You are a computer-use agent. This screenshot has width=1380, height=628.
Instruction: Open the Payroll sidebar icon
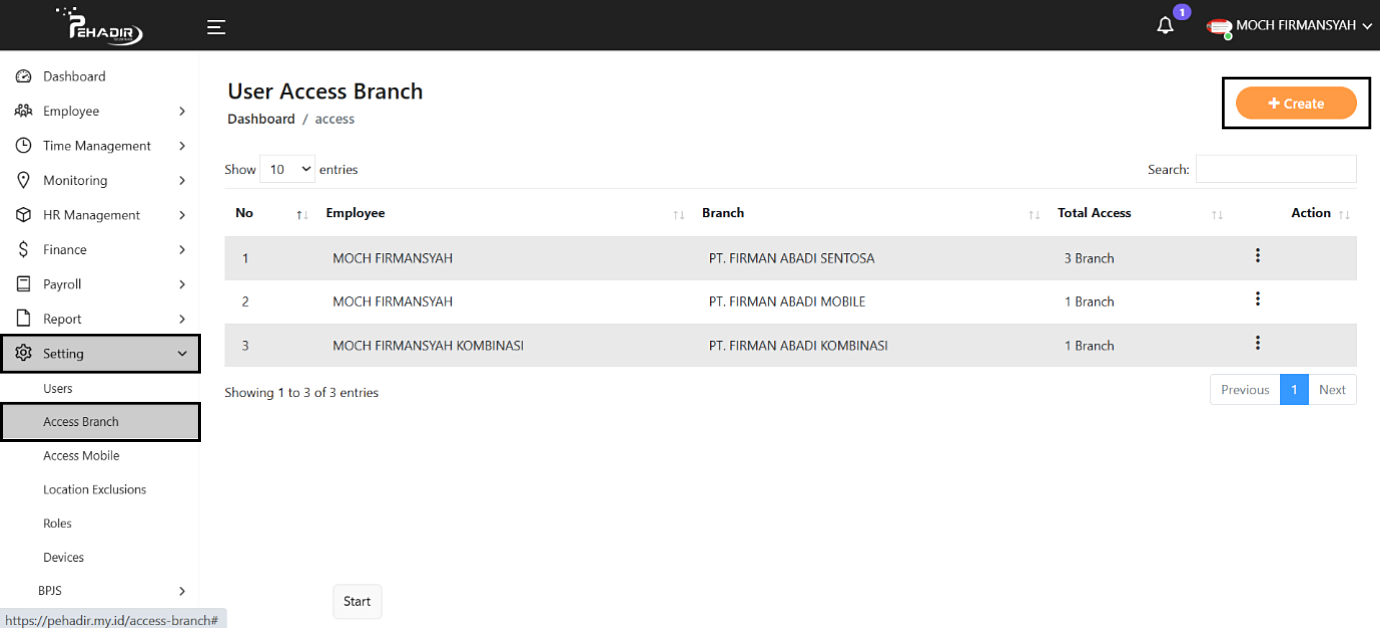(22, 284)
